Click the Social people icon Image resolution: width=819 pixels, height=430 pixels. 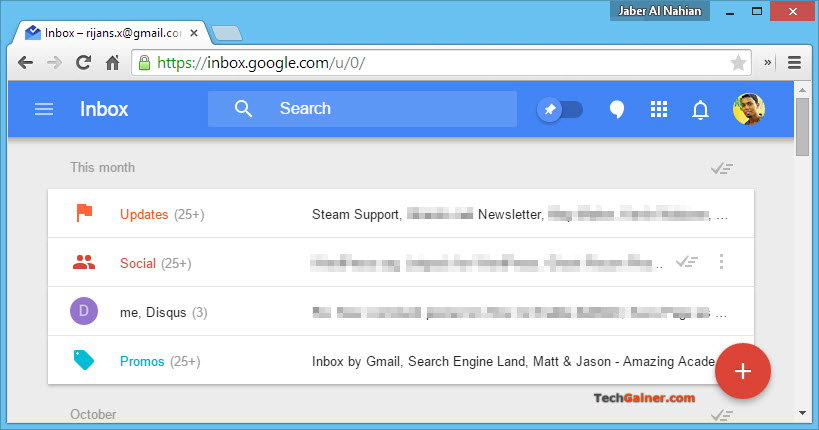[x=84, y=262]
